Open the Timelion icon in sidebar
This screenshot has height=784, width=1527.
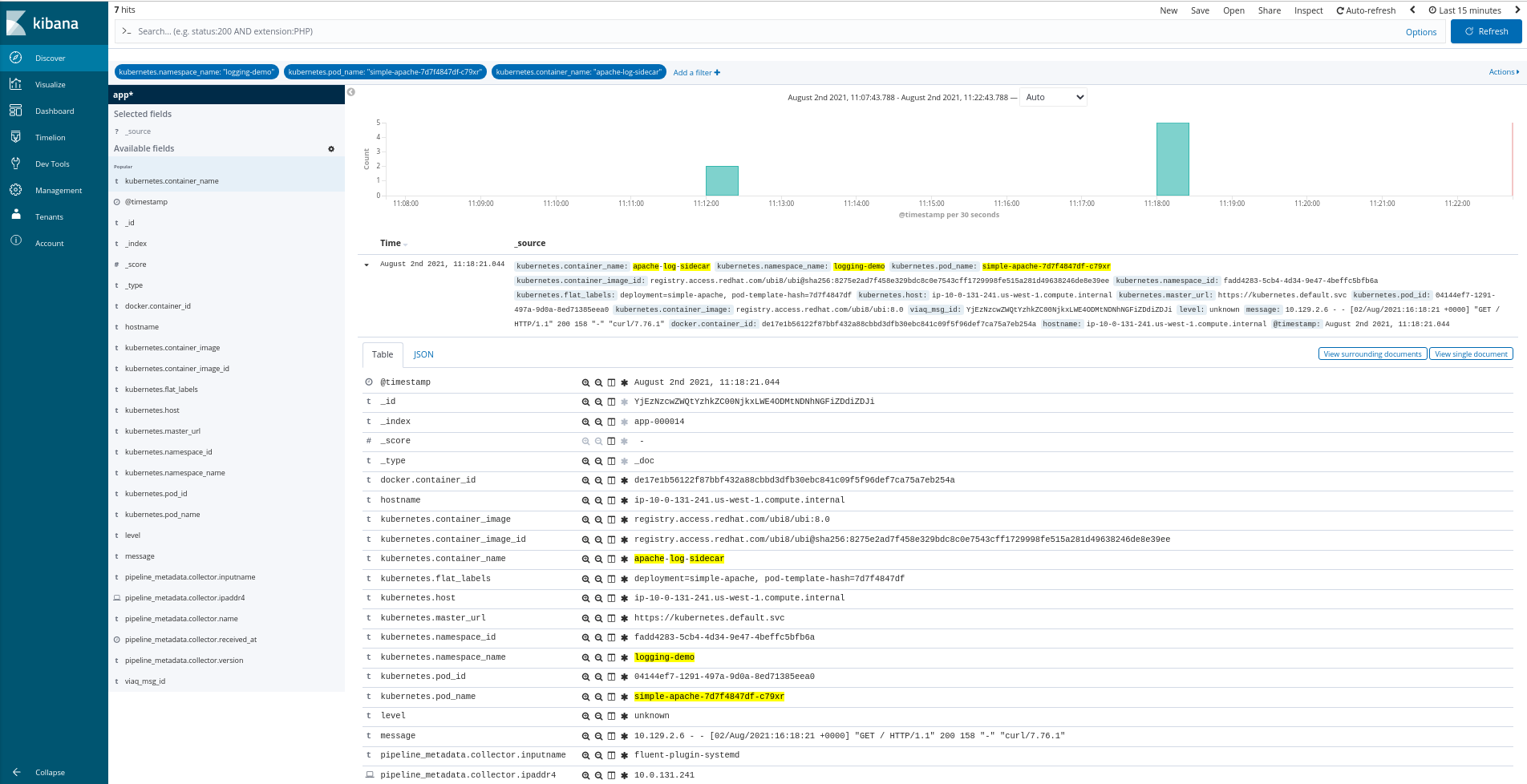pos(15,137)
